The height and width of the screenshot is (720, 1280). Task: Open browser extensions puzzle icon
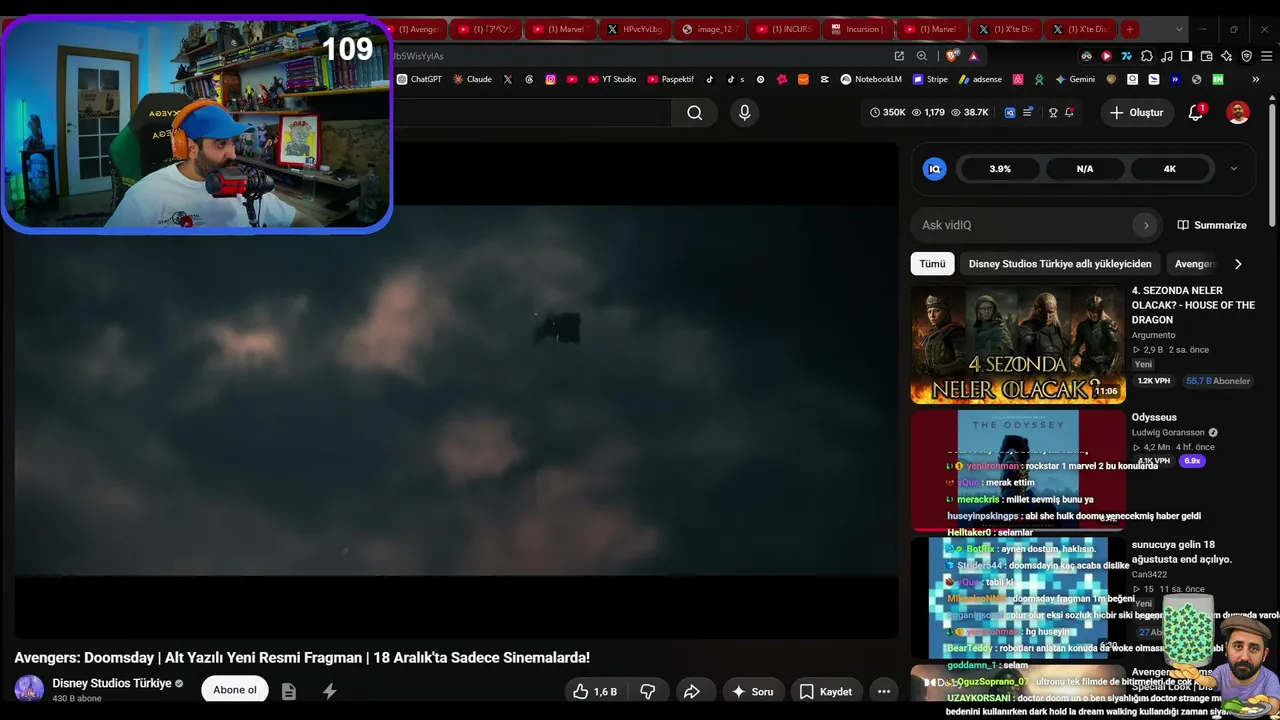click(x=1147, y=56)
